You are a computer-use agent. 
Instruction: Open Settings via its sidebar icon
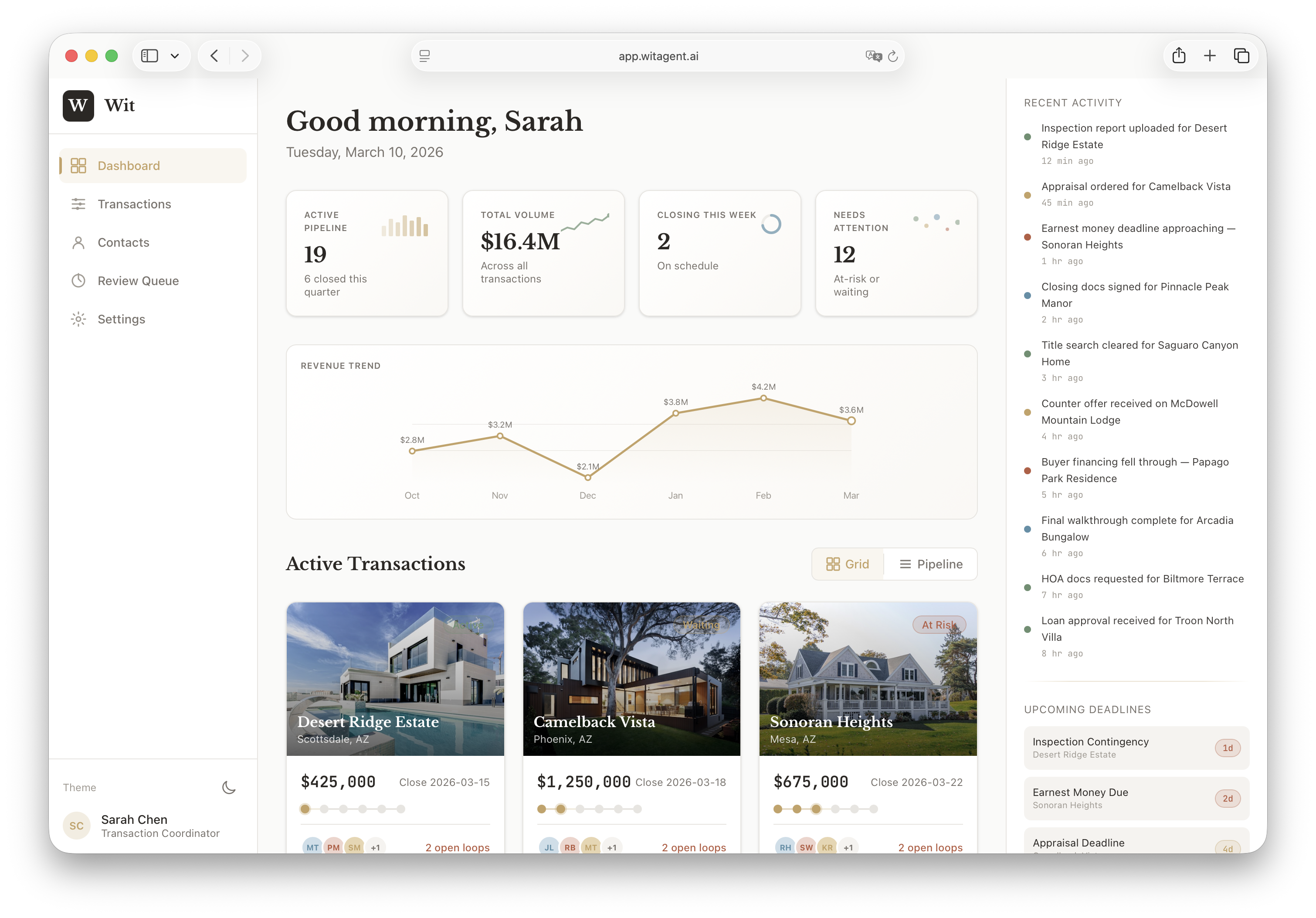(x=79, y=319)
